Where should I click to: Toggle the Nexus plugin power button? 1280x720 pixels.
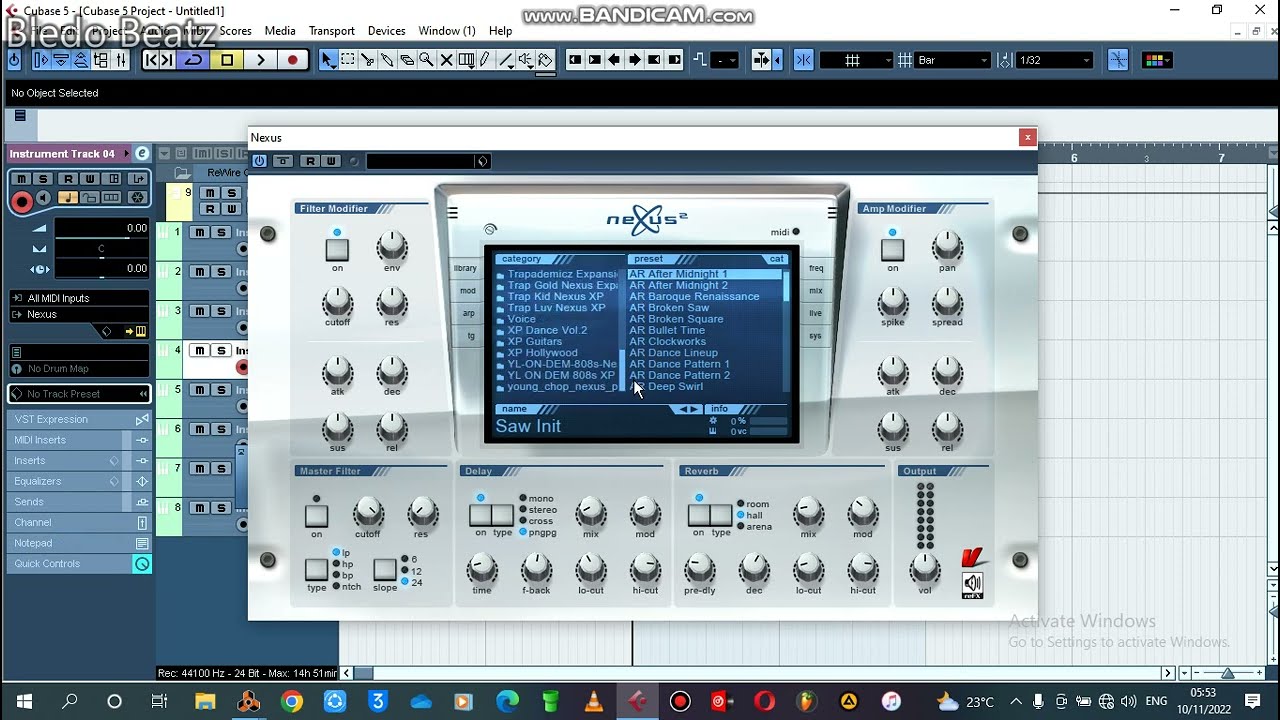[259, 161]
